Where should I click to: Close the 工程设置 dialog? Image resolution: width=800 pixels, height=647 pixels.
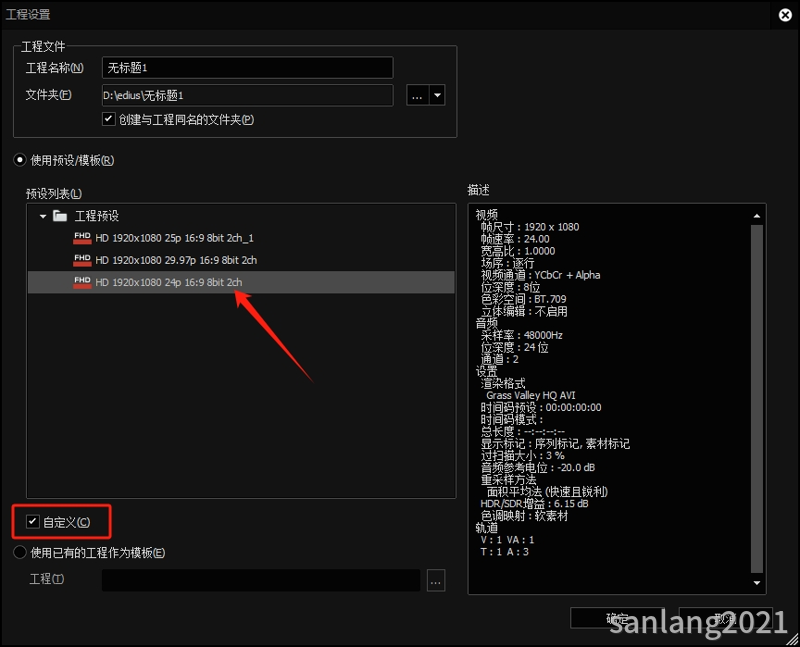785,15
